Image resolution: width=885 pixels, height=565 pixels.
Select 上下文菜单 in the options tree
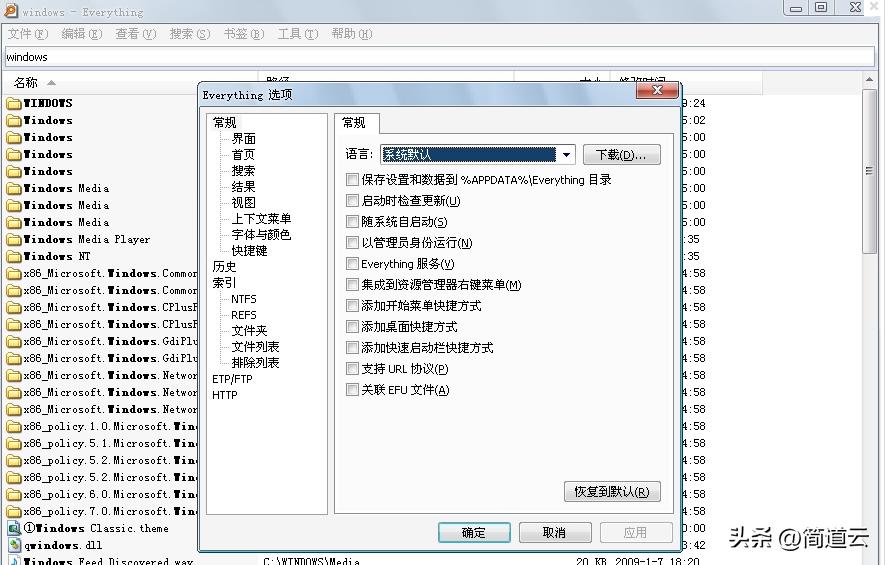[261, 218]
